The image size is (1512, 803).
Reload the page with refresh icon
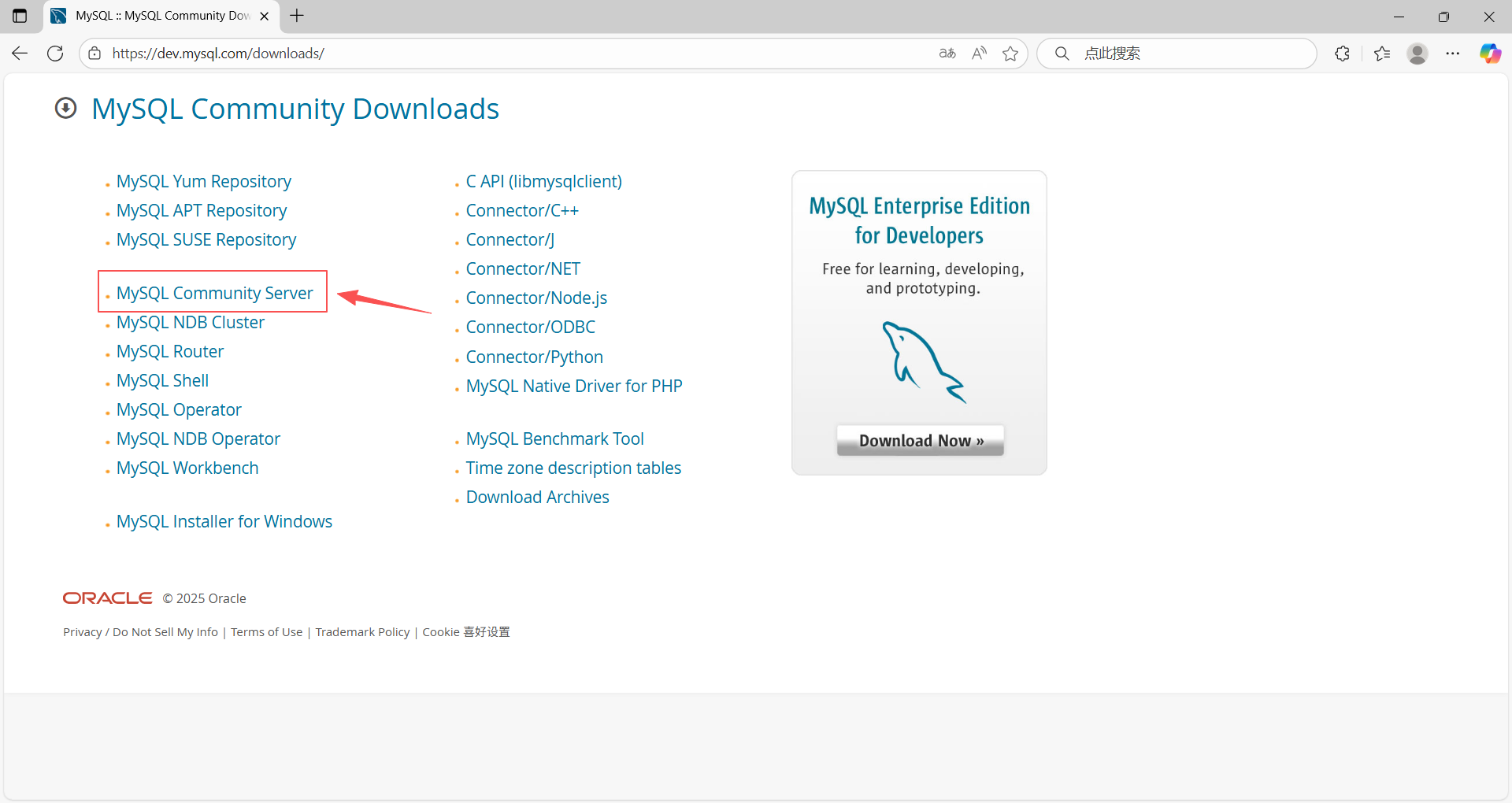(x=55, y=54)
